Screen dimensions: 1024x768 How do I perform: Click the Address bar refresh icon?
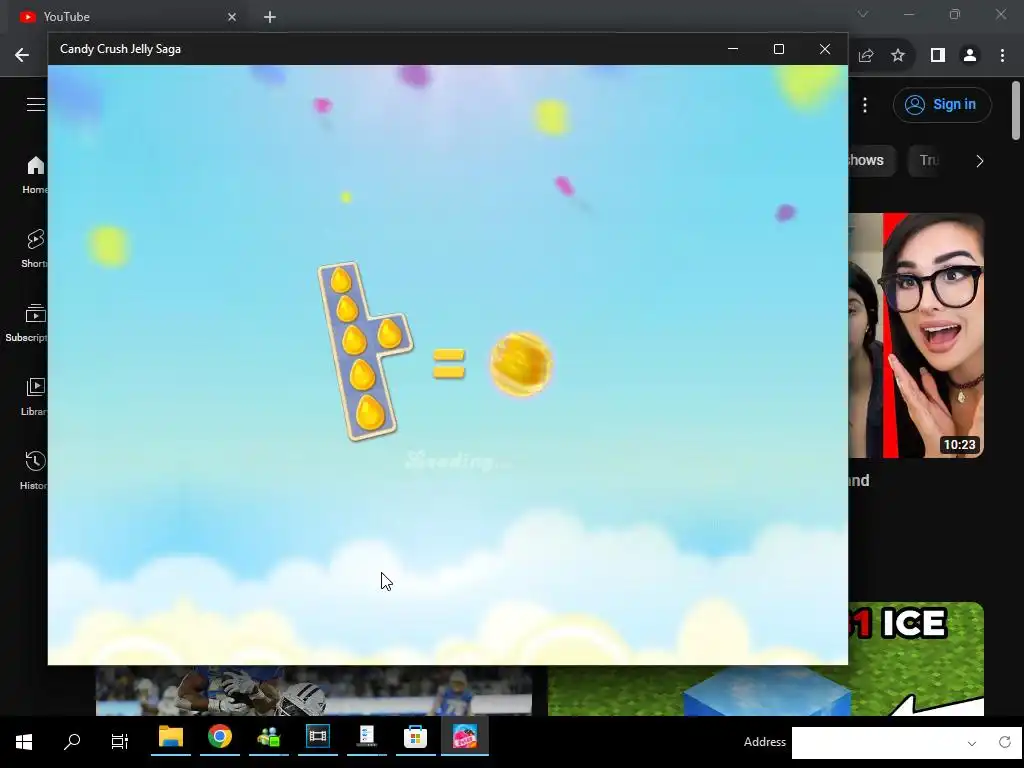click(1005, 742)
